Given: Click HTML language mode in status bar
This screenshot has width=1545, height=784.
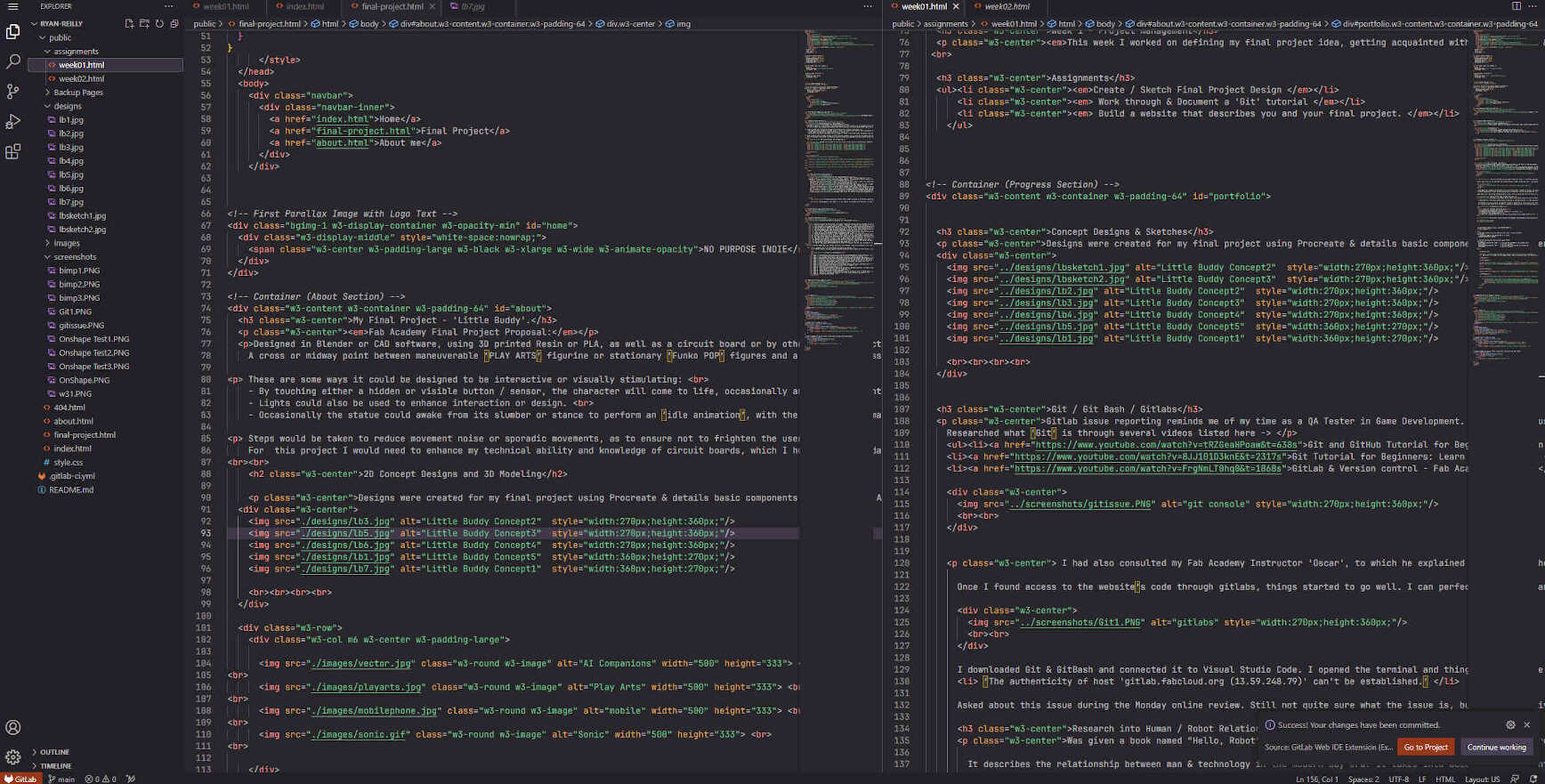Looking at the screenshot, I should click(x=1445, y=779).
